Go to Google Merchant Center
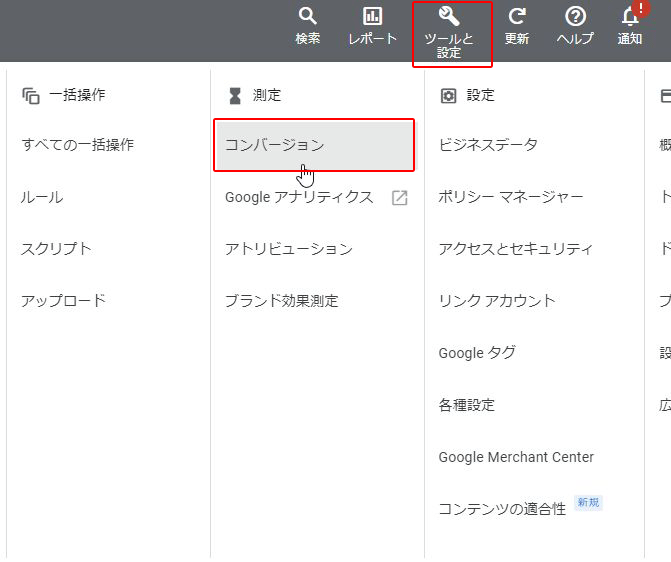 tap(516, 457)
